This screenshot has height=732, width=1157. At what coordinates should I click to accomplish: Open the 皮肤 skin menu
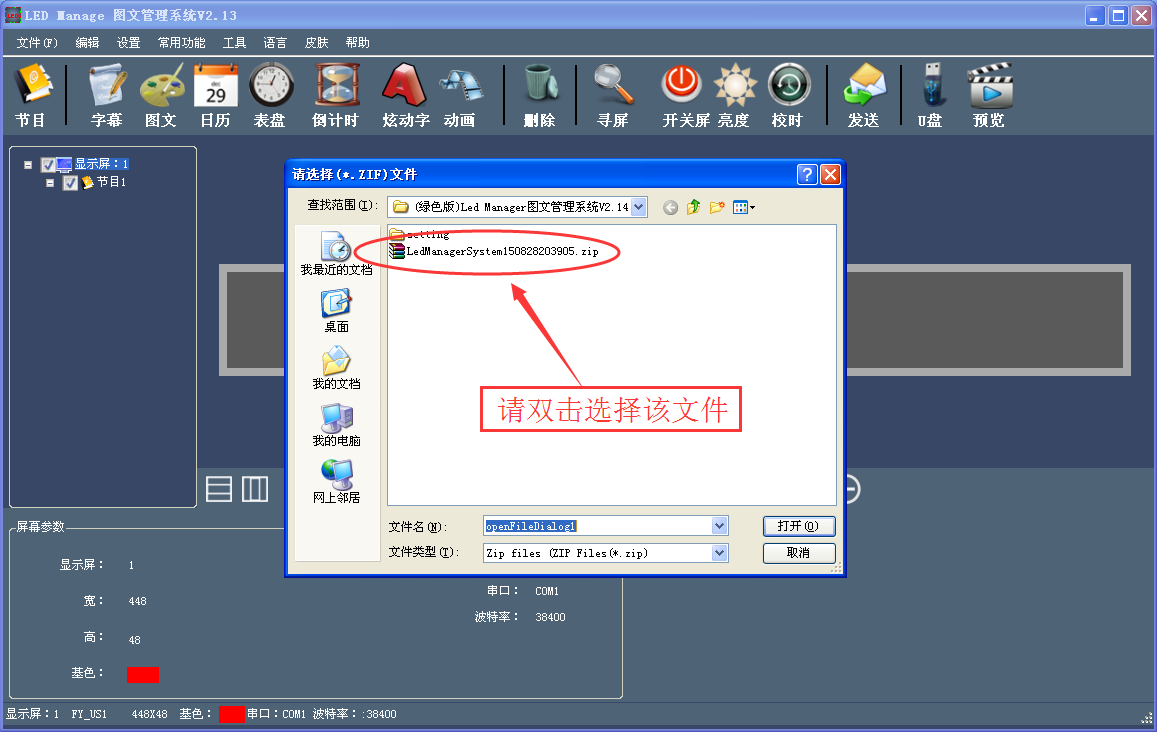(316, 43)
